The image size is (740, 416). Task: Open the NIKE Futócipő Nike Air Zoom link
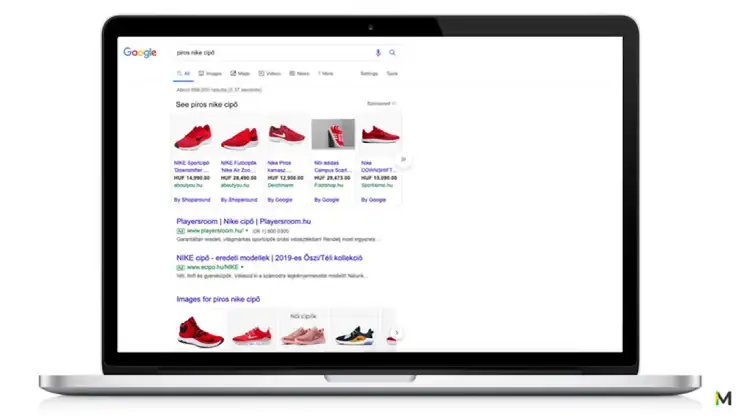coord(239,166)
